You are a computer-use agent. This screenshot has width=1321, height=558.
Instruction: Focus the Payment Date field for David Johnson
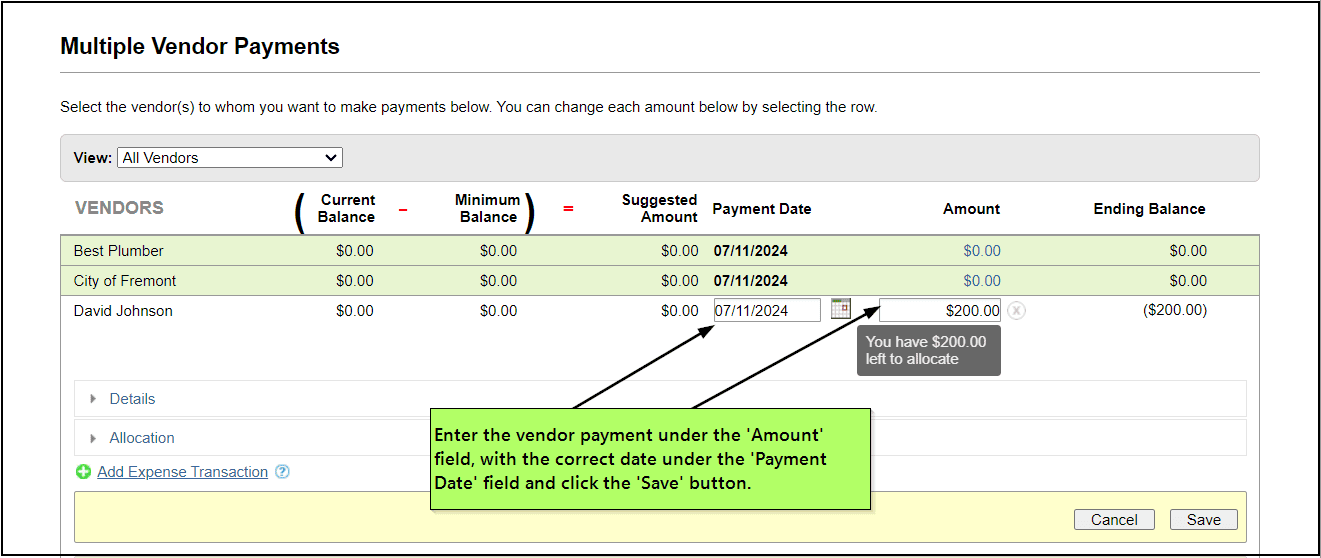tap(767, 311)
